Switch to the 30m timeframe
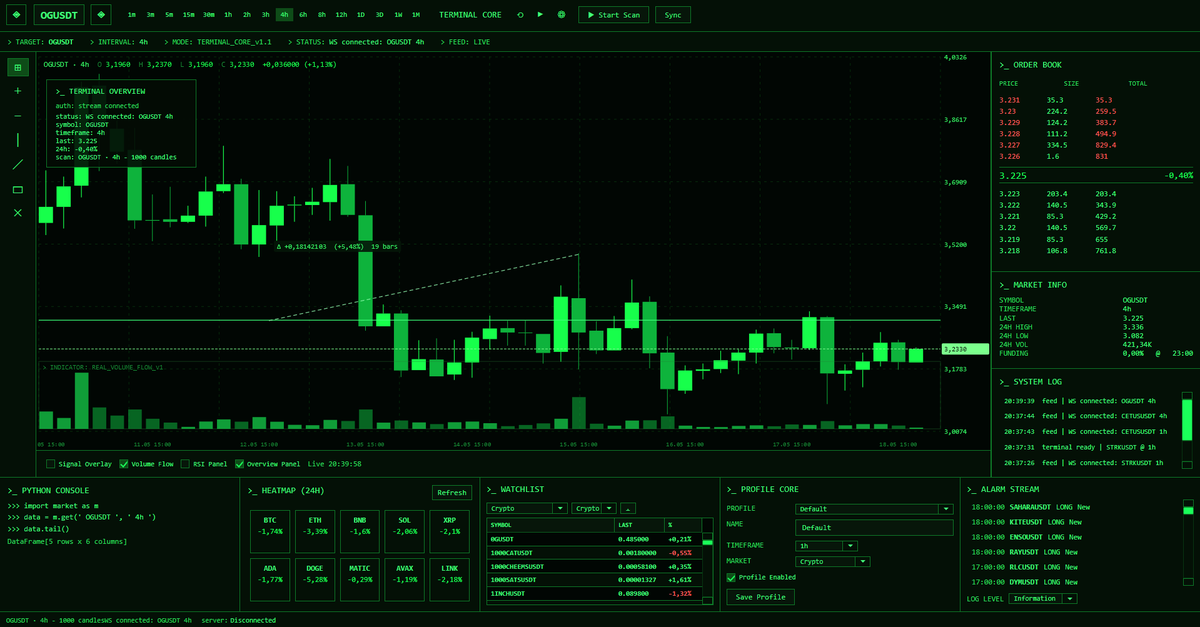Viewport: 1200px width, 627px height. coord(208,15)
